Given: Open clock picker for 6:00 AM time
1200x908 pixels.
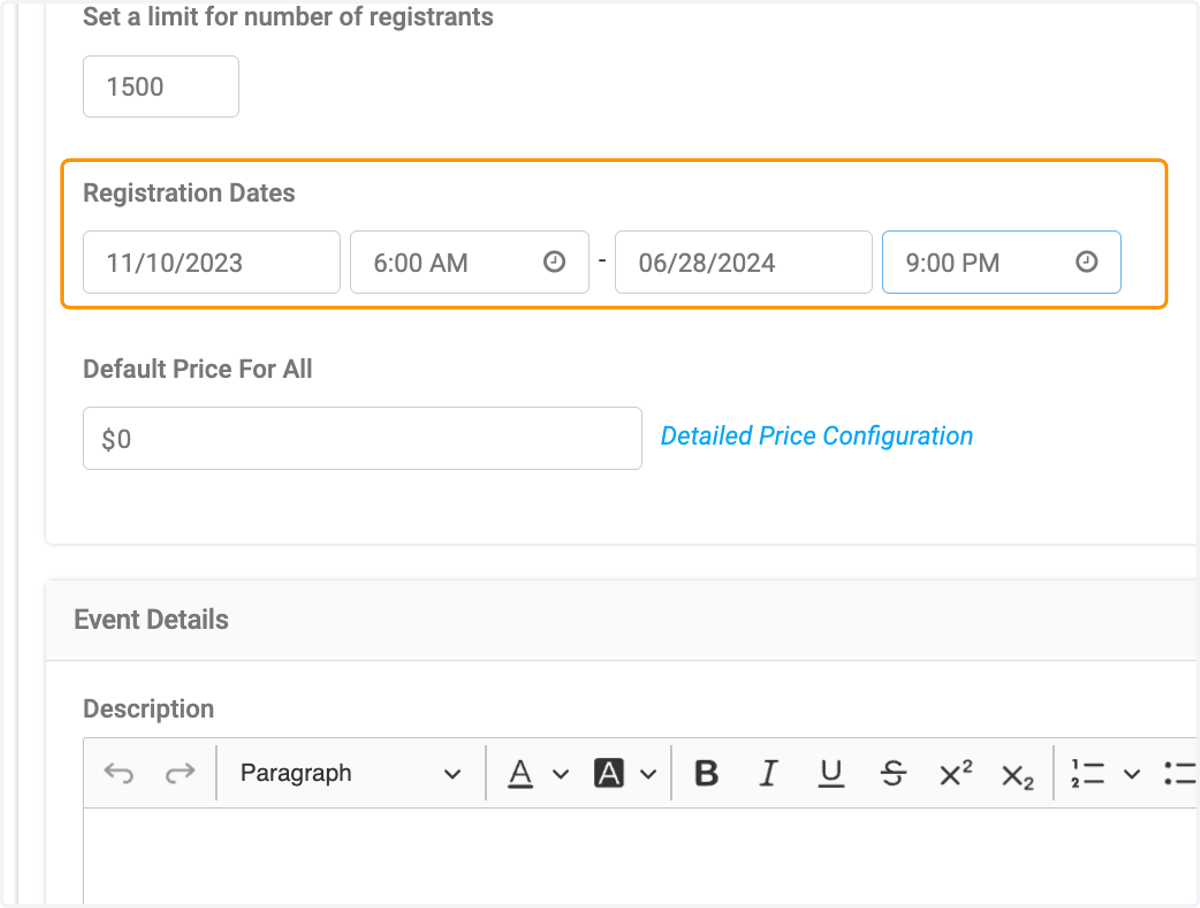Looking at the screenshot, I should pyautogui.click(x=554, y=262).
